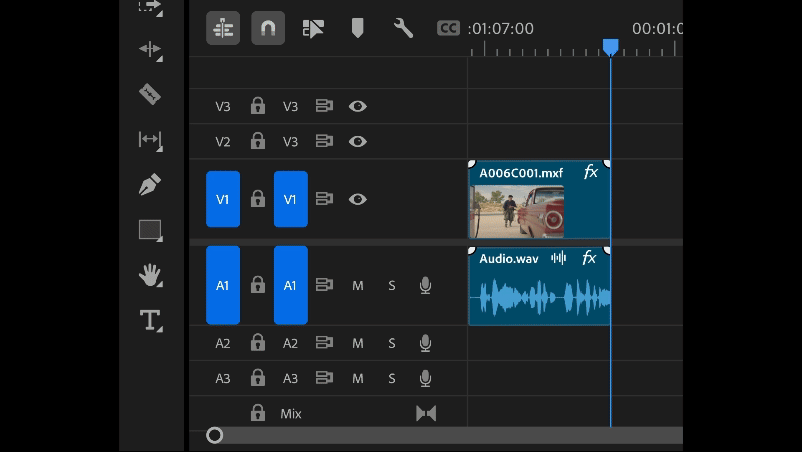802x452 pixels.
Task: Toggle Snap in timeline magnet button
Action: [267, 28]
